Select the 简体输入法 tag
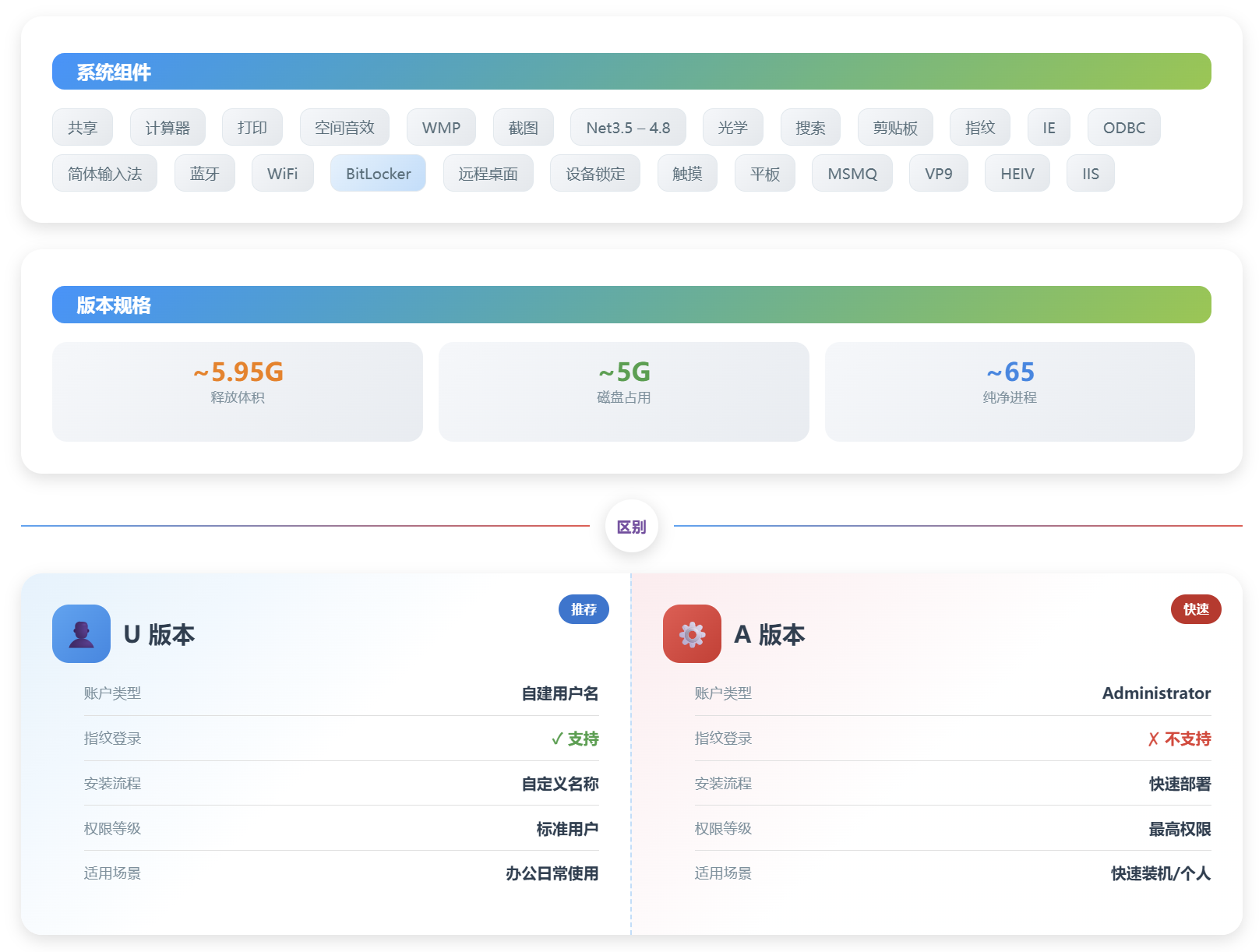This screenshot has height=952, width=1259. 104,173
